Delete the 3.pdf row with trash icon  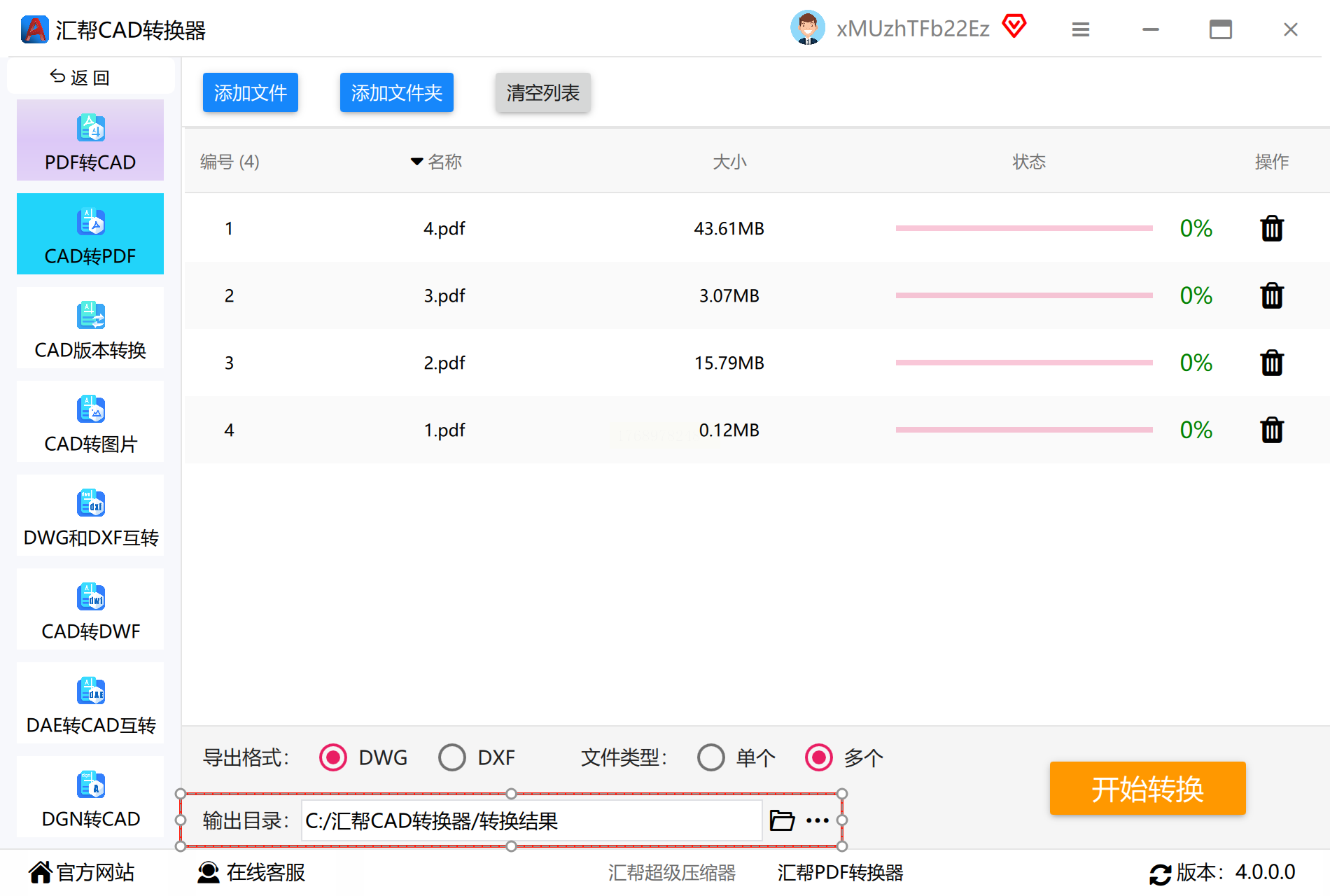pyautogui.click(x=1271, y=295)
